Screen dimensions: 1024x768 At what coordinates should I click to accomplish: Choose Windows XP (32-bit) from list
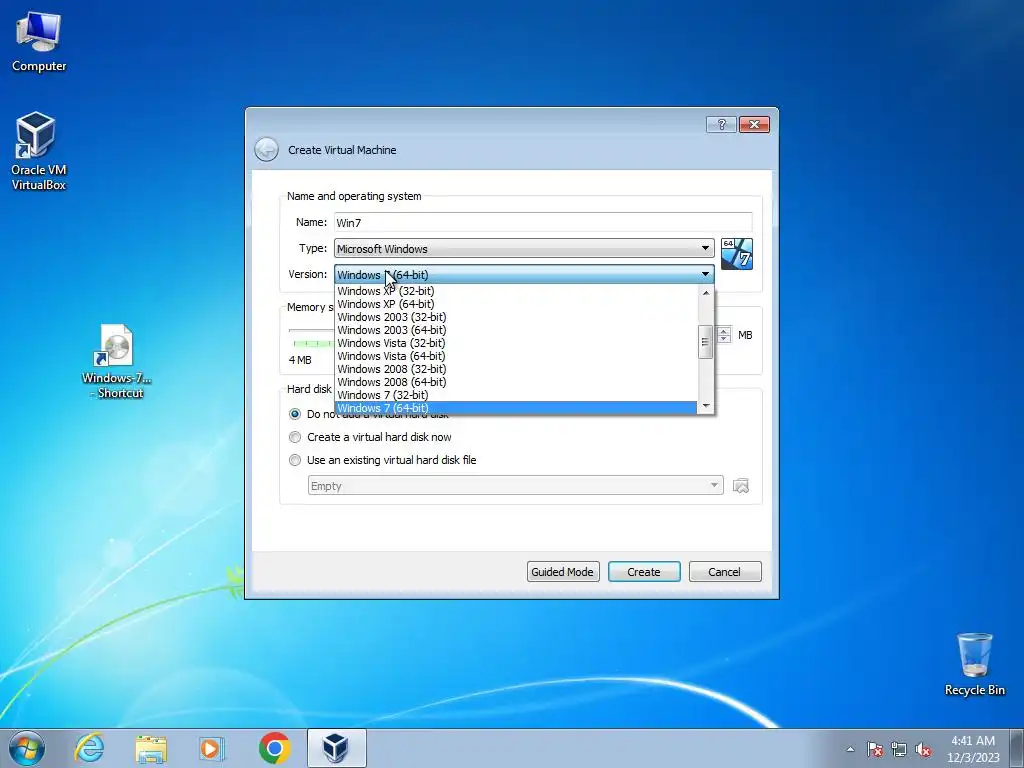pos(516,291)
